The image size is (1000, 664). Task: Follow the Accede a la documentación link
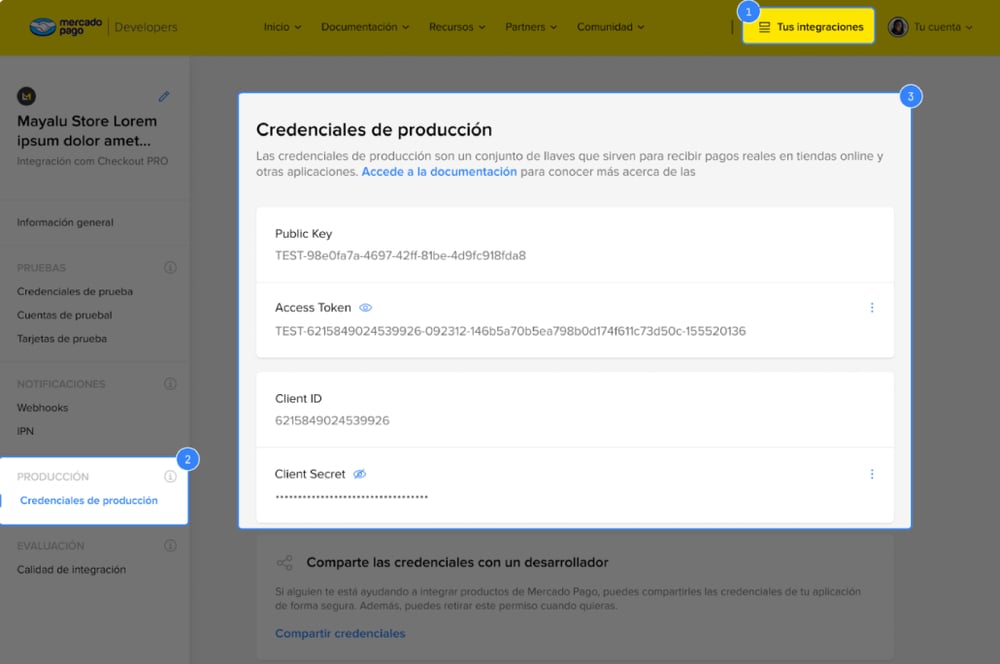(439, 172)
